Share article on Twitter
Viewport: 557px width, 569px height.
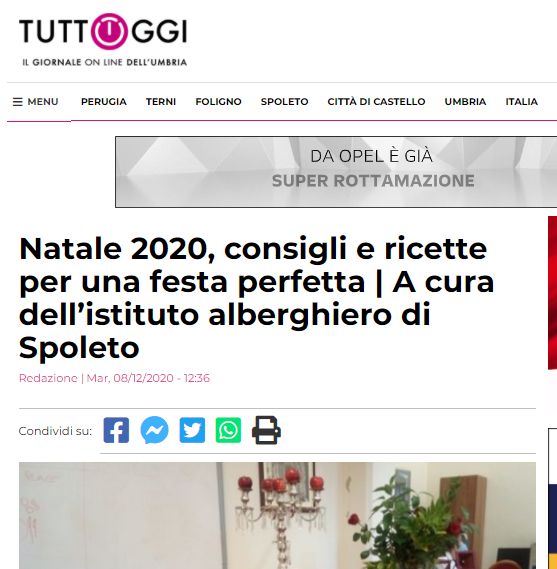tap(192, 430)
